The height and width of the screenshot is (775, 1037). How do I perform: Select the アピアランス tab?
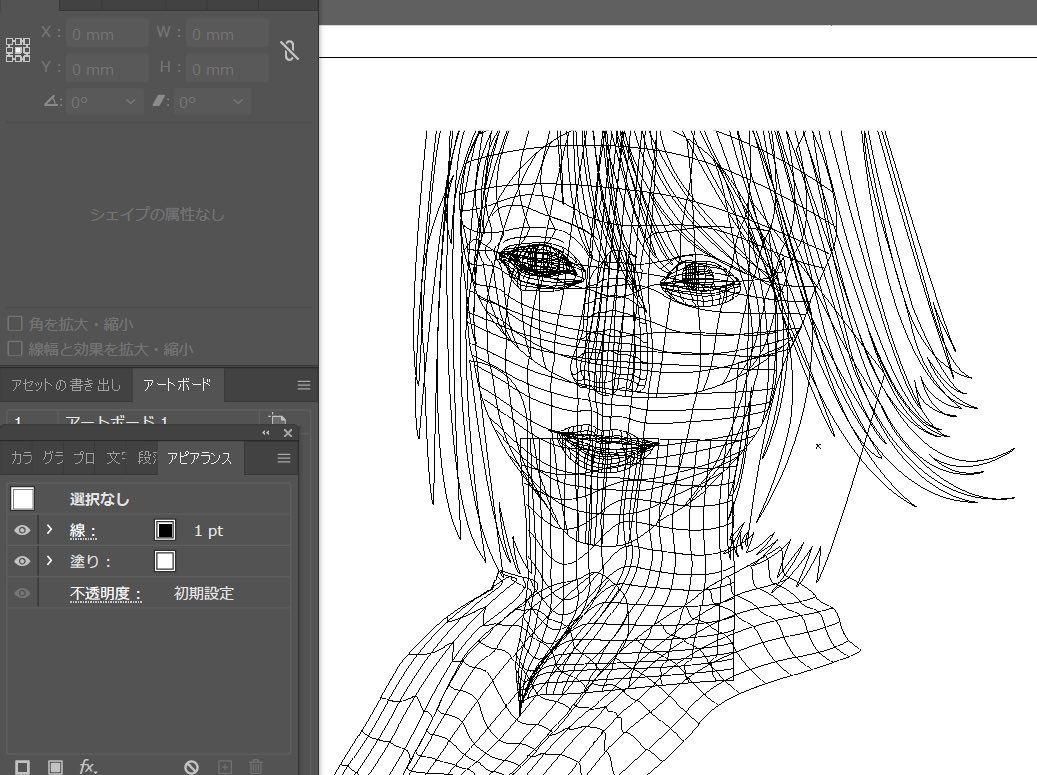(x=200, y=458)
